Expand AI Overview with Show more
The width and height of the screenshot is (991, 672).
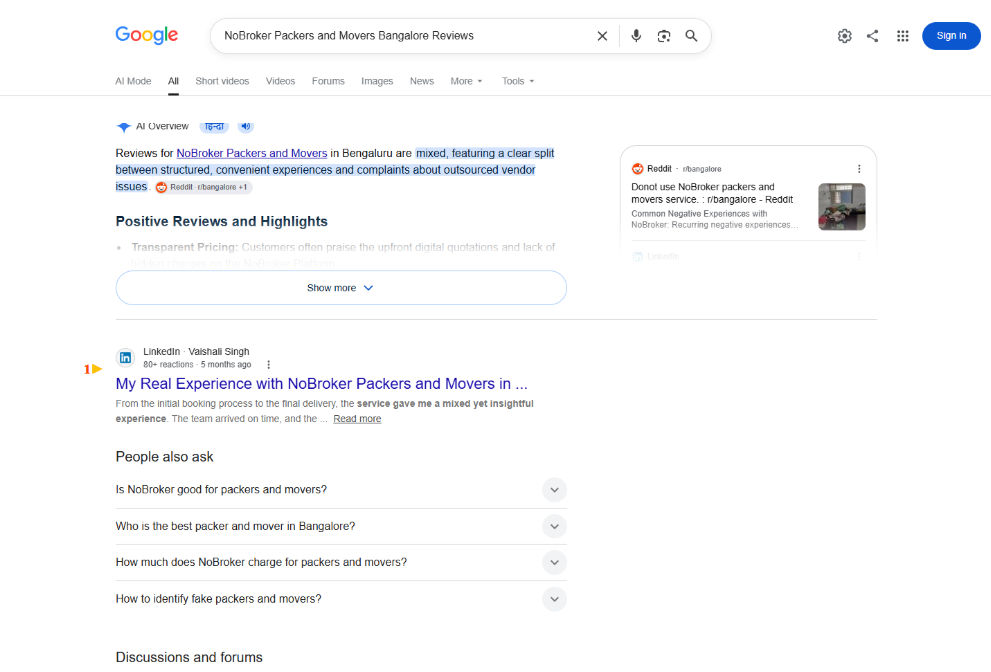click(341, 288)
